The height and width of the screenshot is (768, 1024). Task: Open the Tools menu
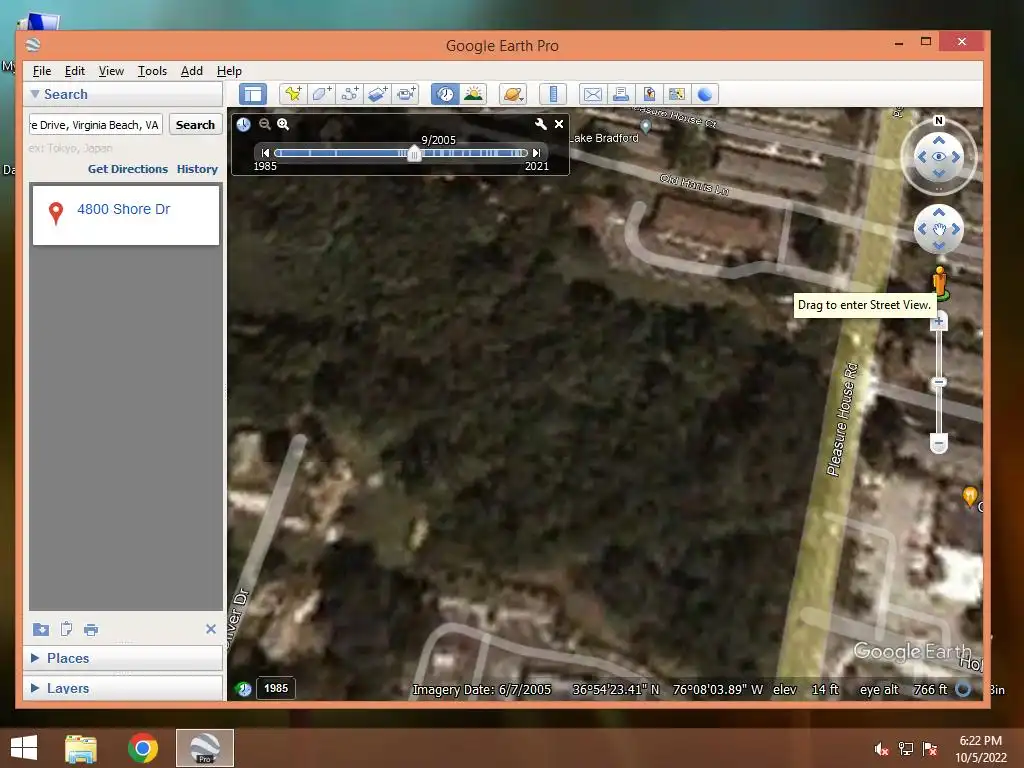(x=152, y=71)
